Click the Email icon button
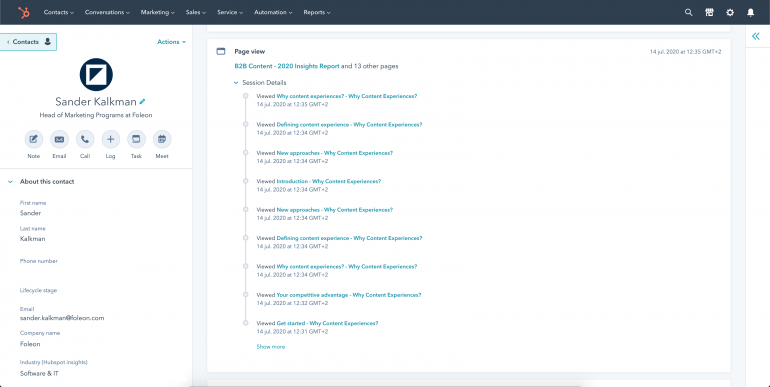The image size is (770, 387). (59, 139)
